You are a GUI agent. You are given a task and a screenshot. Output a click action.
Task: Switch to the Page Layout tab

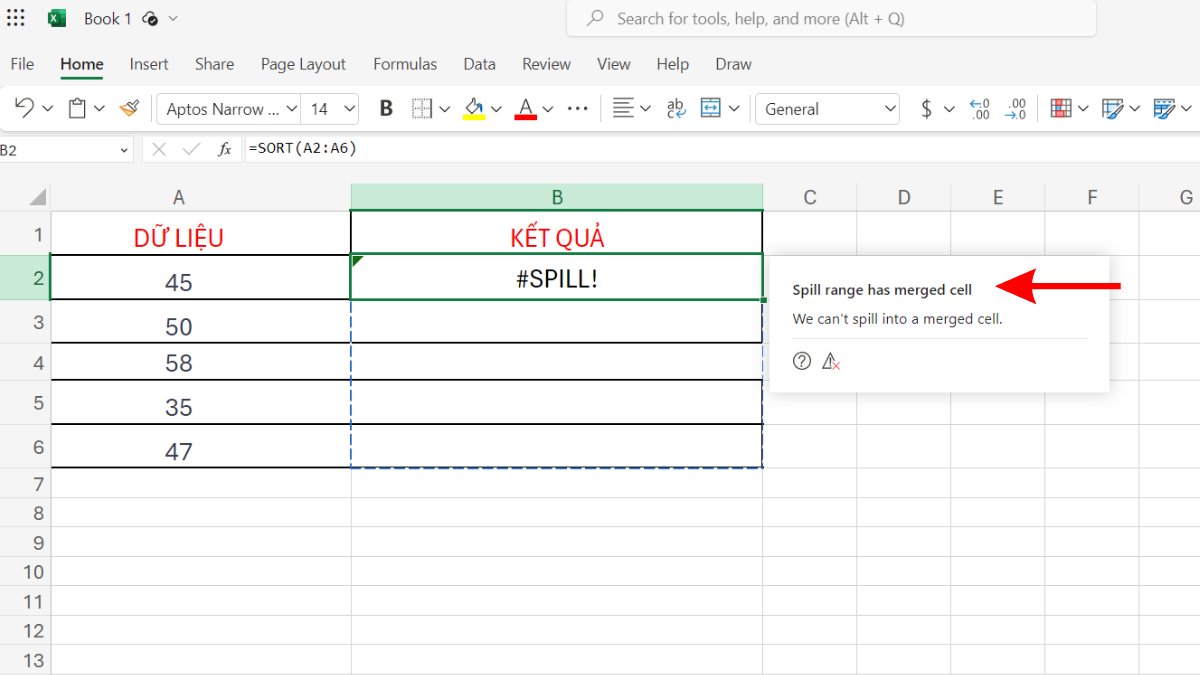pos(303,64)
